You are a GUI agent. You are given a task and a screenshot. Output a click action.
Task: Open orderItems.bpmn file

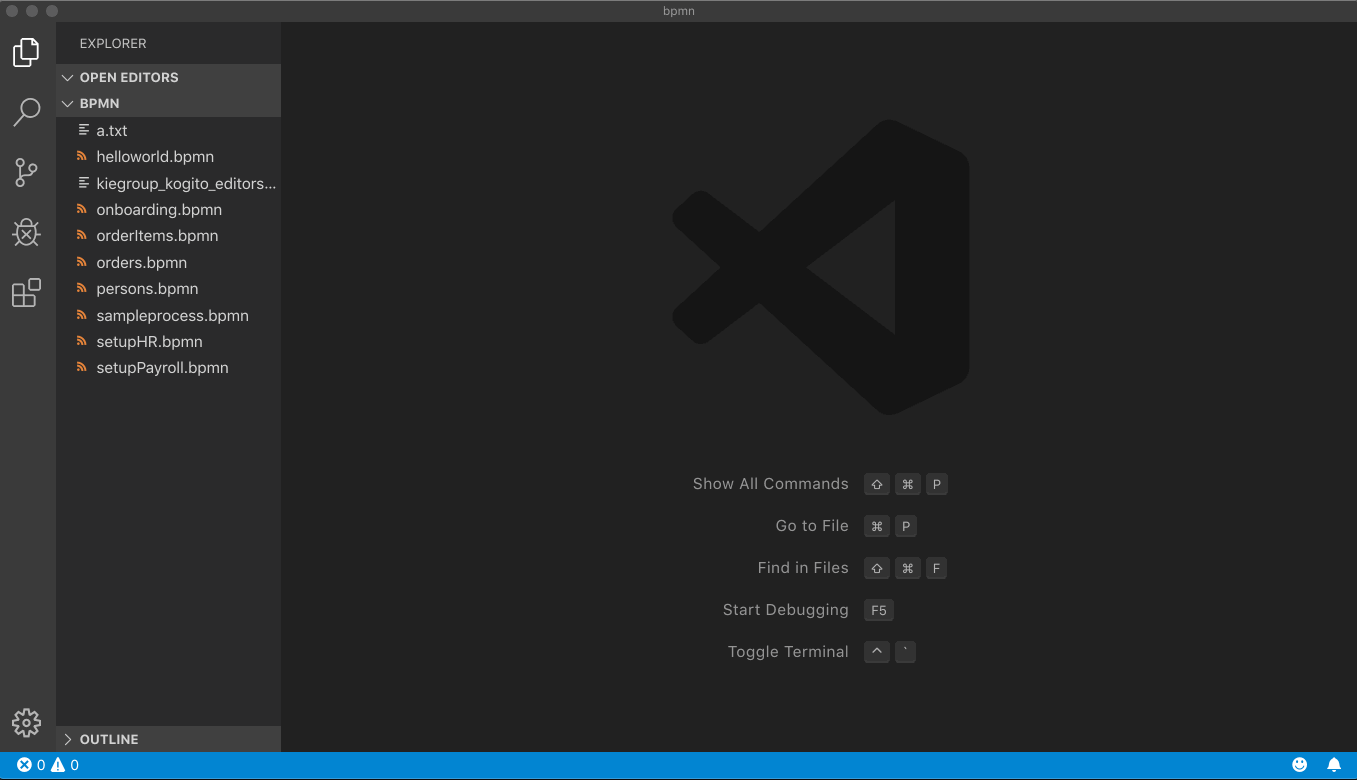[157, 236]
